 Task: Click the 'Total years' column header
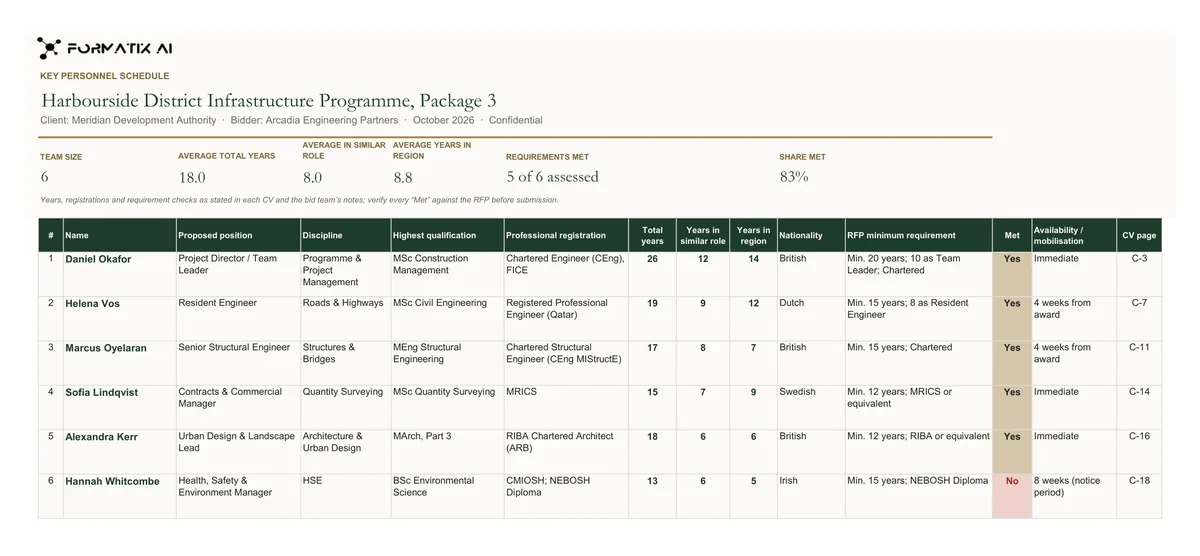pos(652,236)
